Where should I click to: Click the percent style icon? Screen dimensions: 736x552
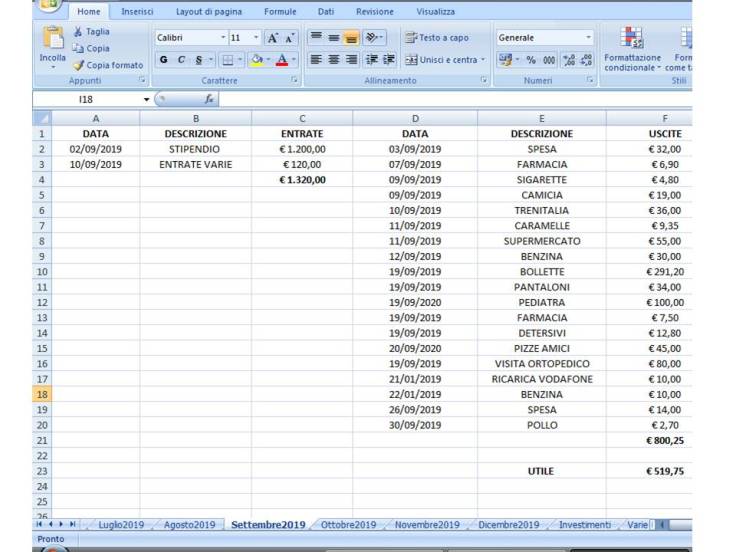pos(531,60)
